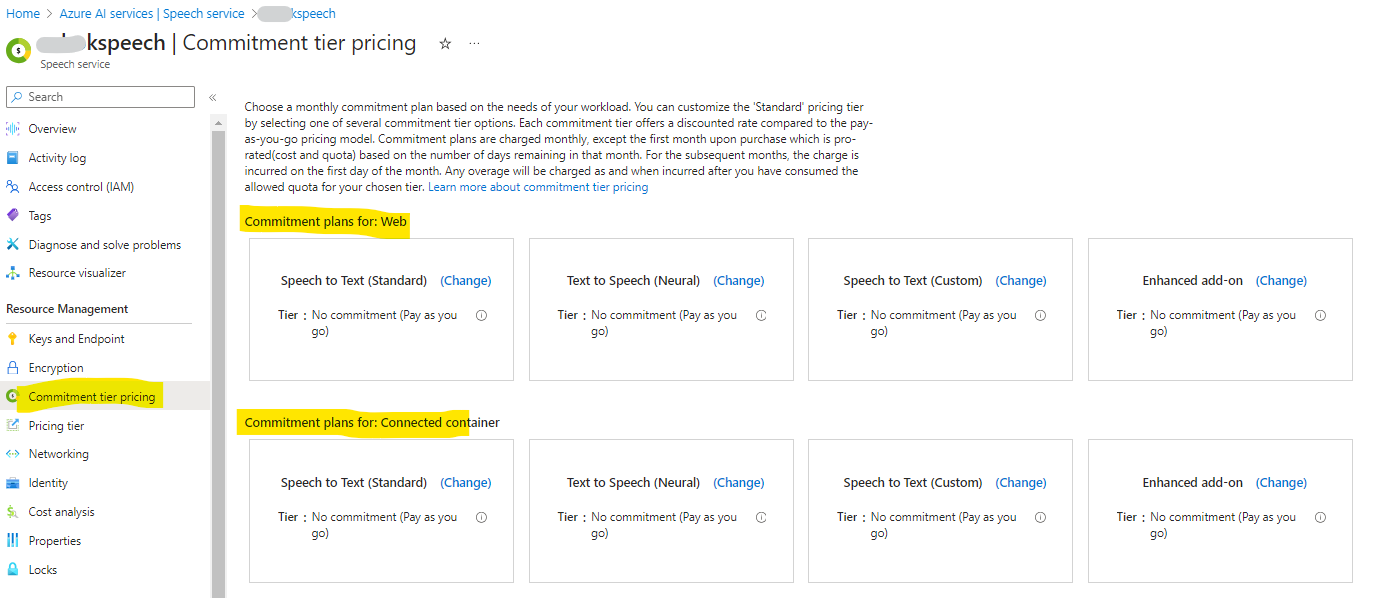Show tooltip info for Web Speech to Text tier
This screenshot has height=598, width=1385.
coord(481,314)
